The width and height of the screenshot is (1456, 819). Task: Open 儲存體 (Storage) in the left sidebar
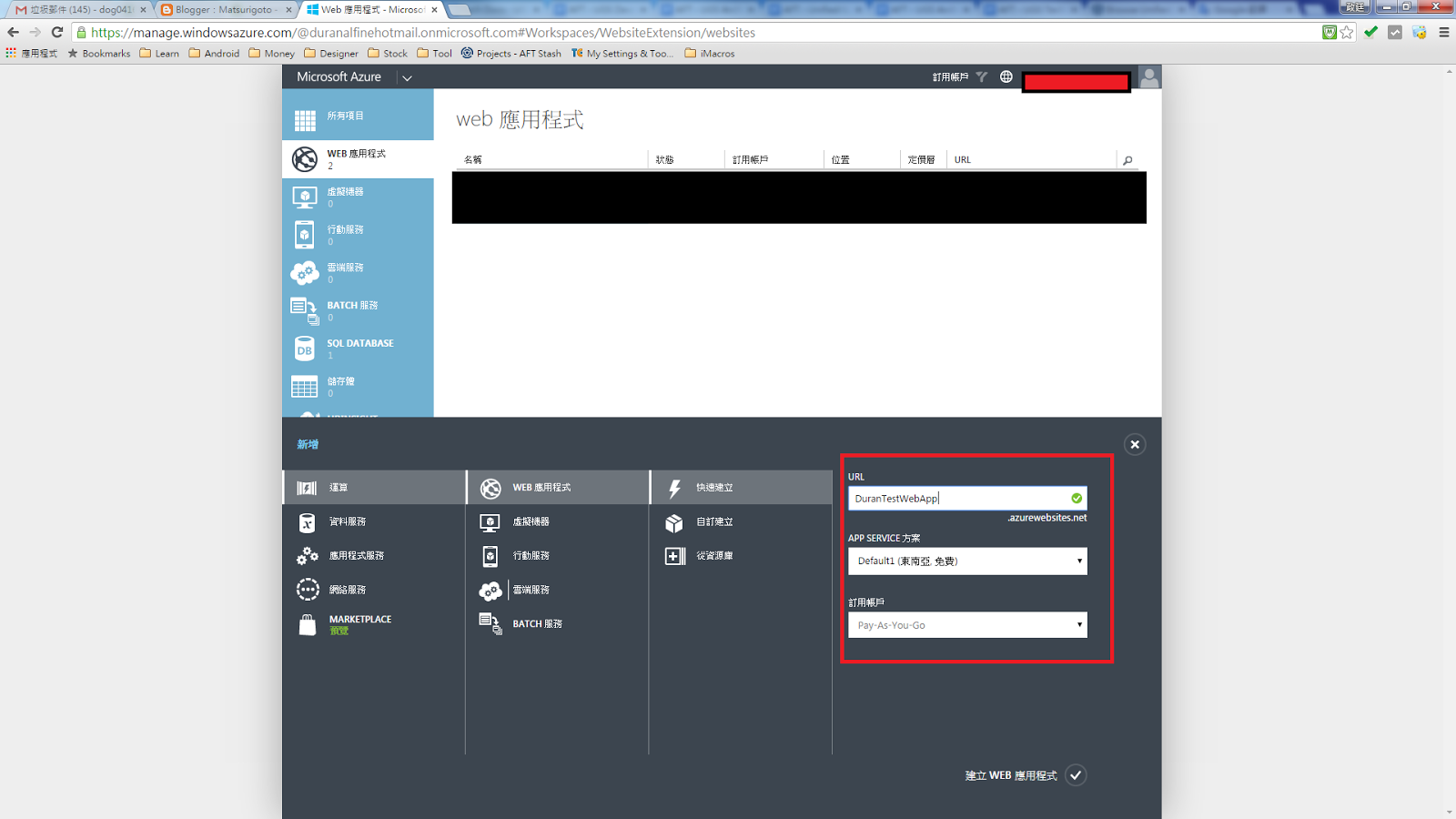[x=358, y=387]
